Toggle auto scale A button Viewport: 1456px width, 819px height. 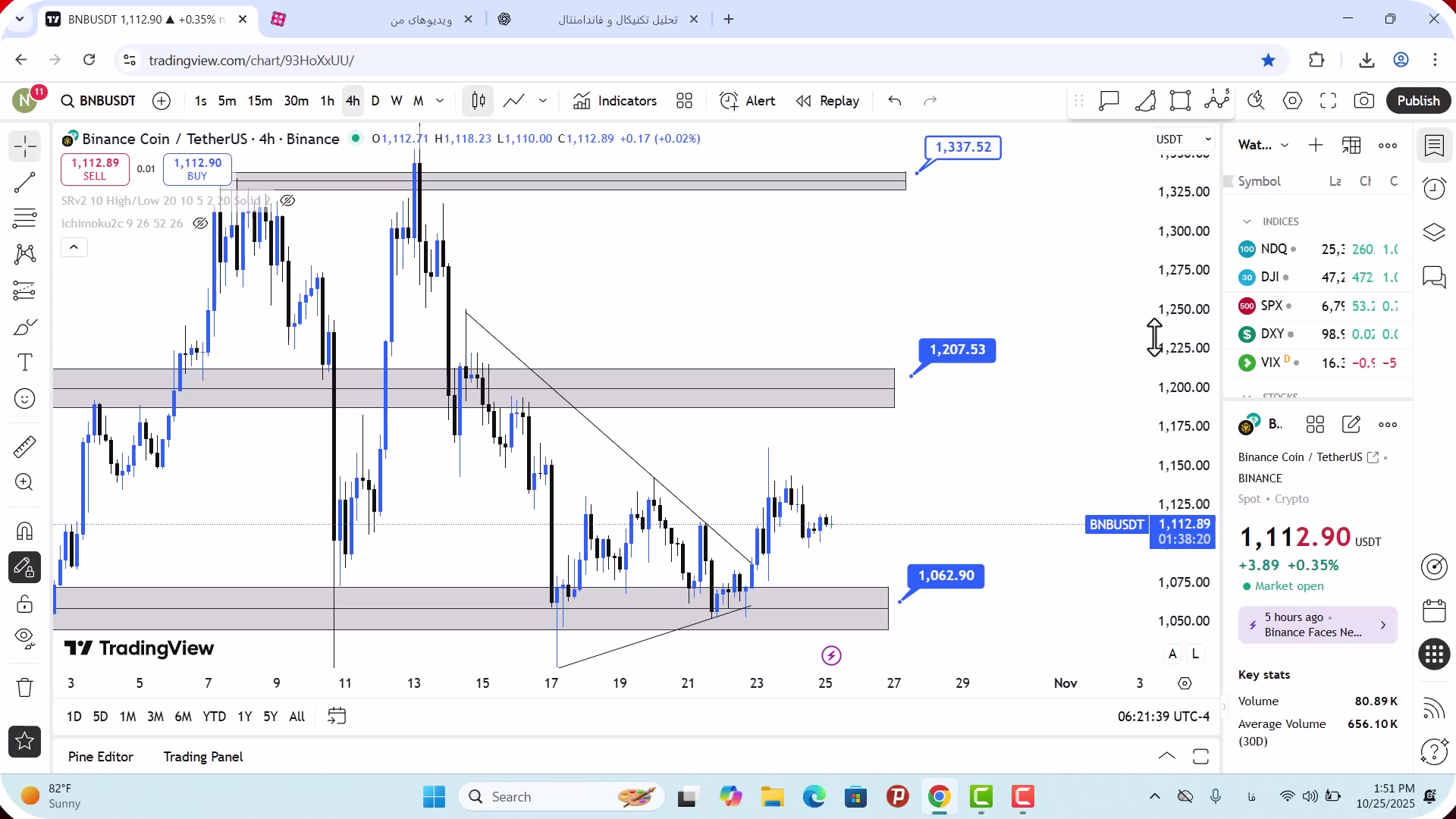pyautogui.click(x=1173, y=654)
